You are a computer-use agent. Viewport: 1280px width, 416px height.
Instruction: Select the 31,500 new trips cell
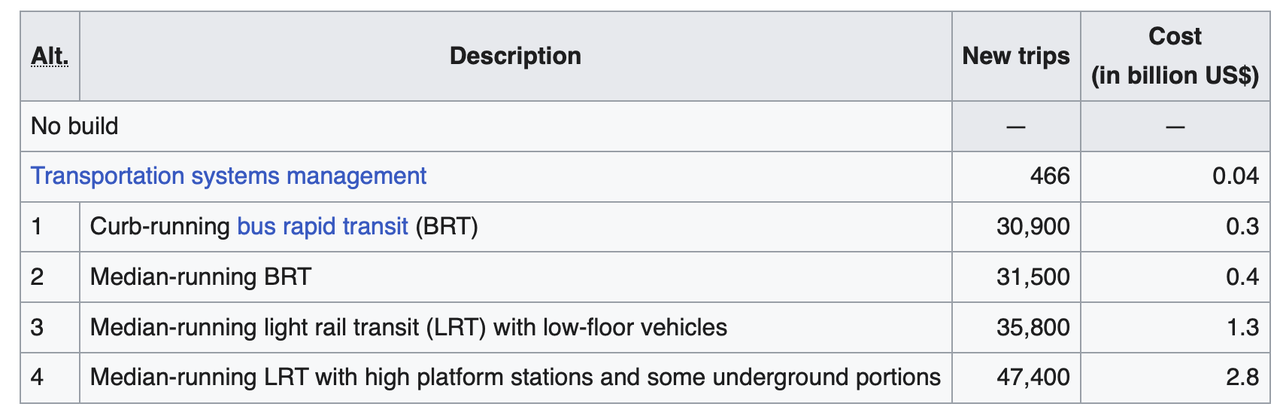[x=1033, y=276]
